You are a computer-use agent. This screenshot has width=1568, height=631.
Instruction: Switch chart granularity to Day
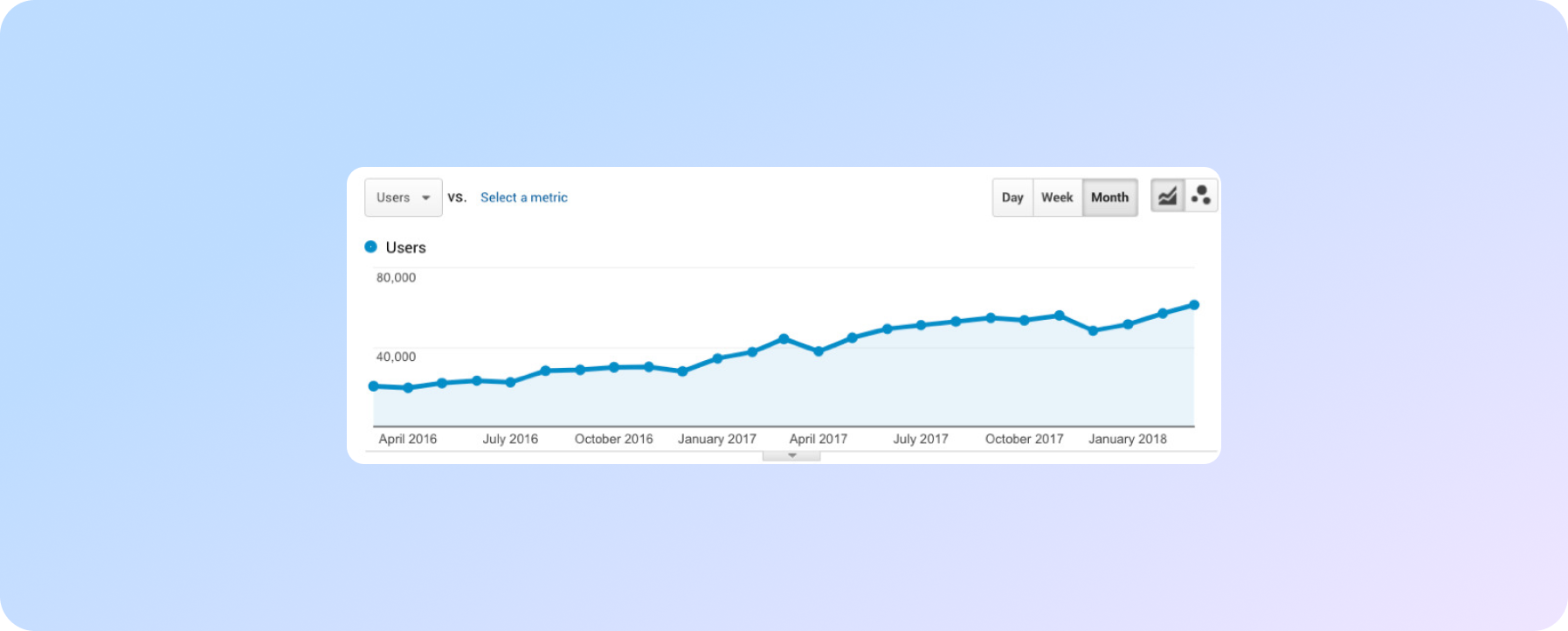tap(1012, 198)
